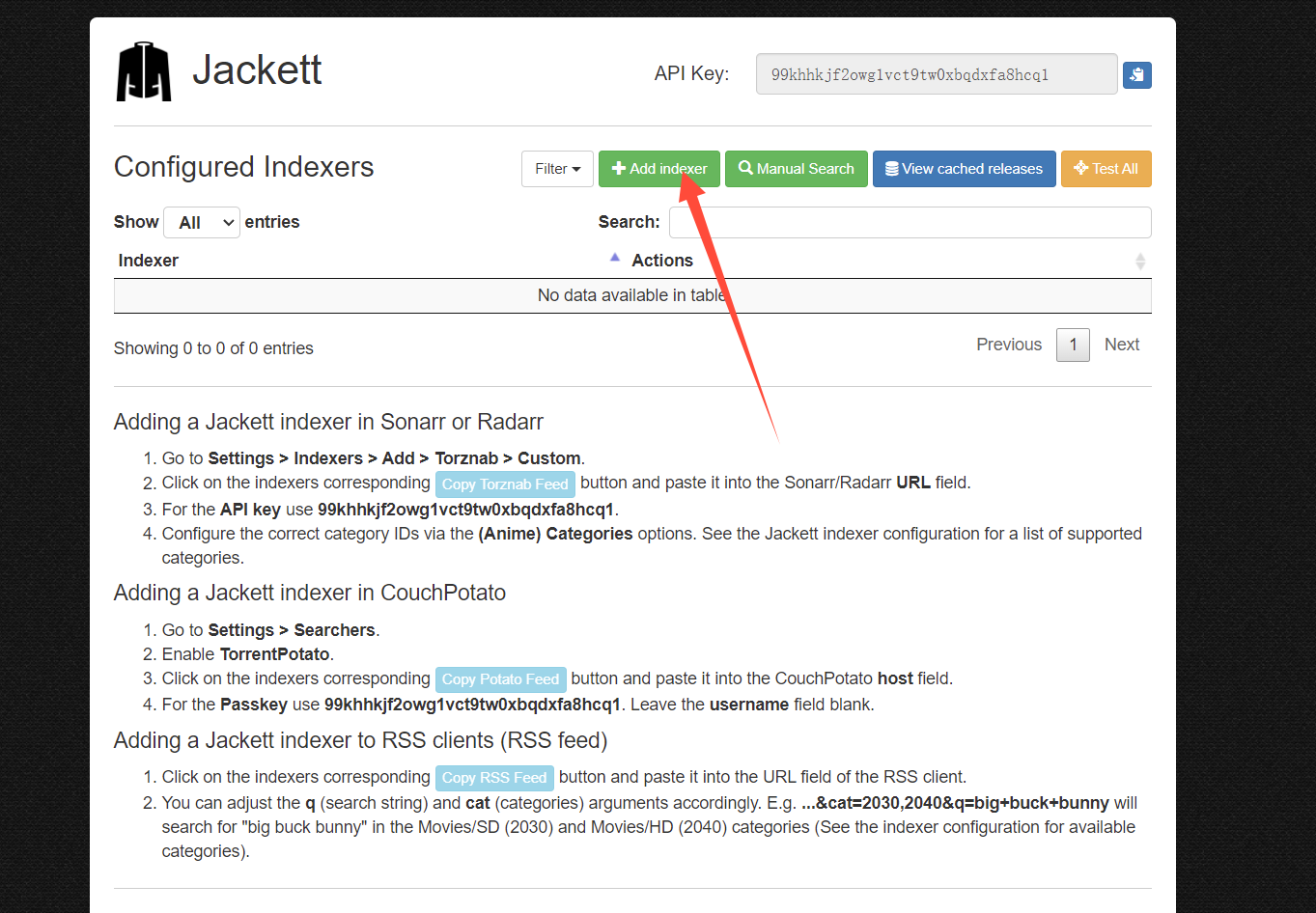
Task: Click the Add indexer button
Action: (659, 169)
